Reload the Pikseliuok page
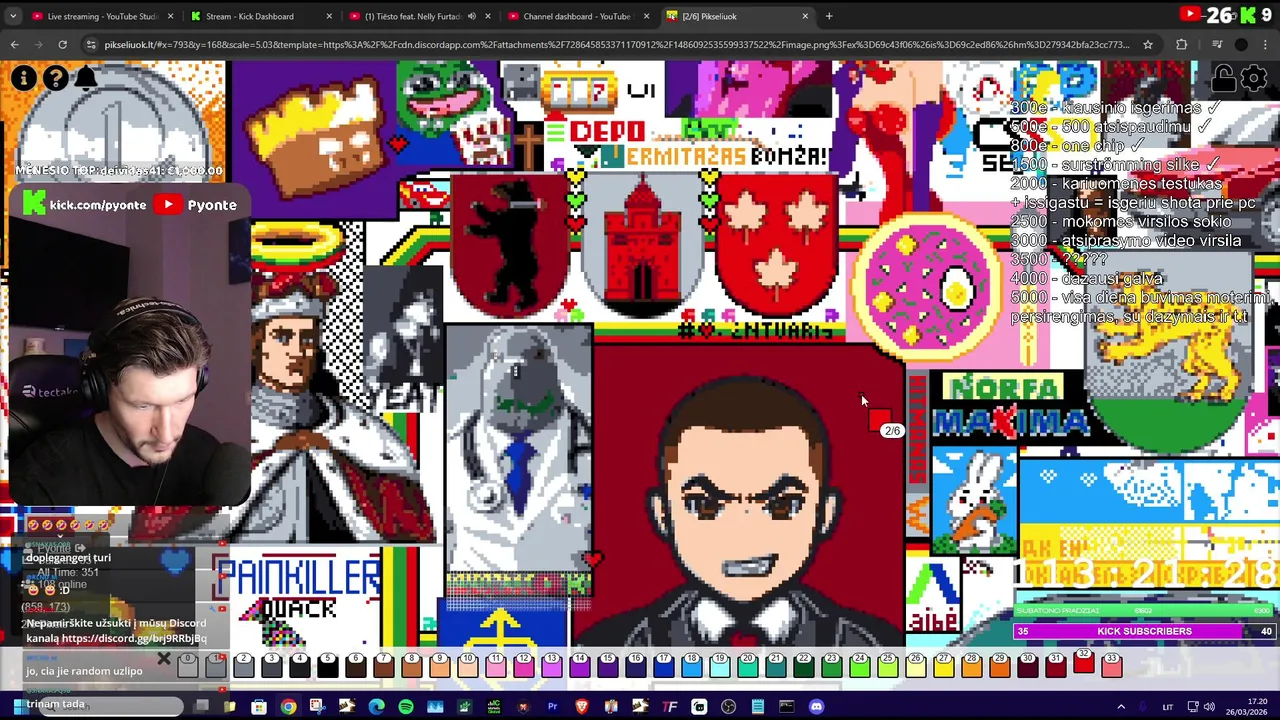 click(62, 44)
